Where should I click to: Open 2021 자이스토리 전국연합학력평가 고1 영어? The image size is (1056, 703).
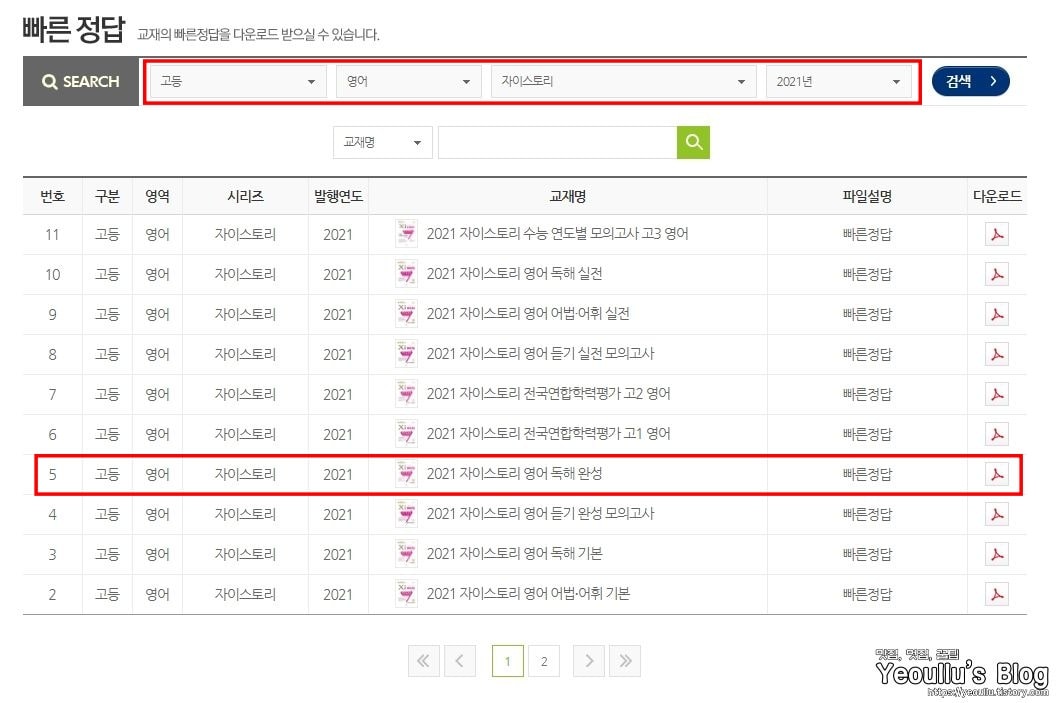click(548, 434)
